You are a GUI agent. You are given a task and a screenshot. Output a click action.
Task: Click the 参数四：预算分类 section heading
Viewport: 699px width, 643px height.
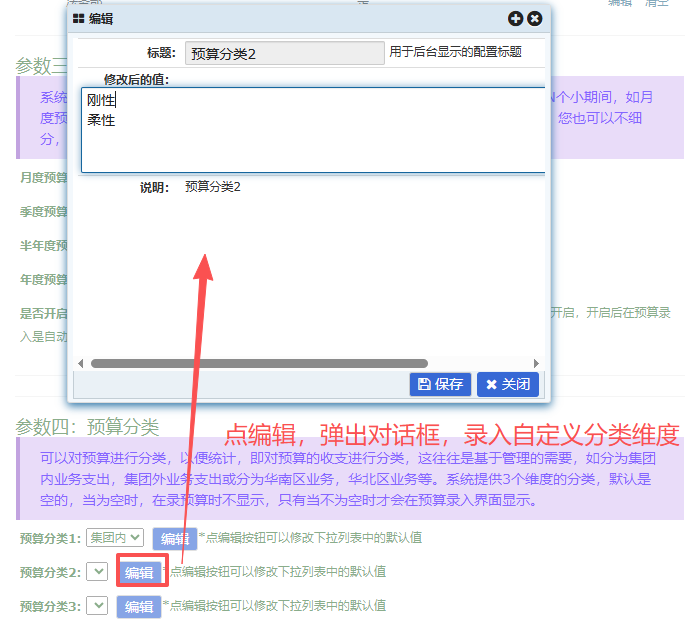coord(87,427)
